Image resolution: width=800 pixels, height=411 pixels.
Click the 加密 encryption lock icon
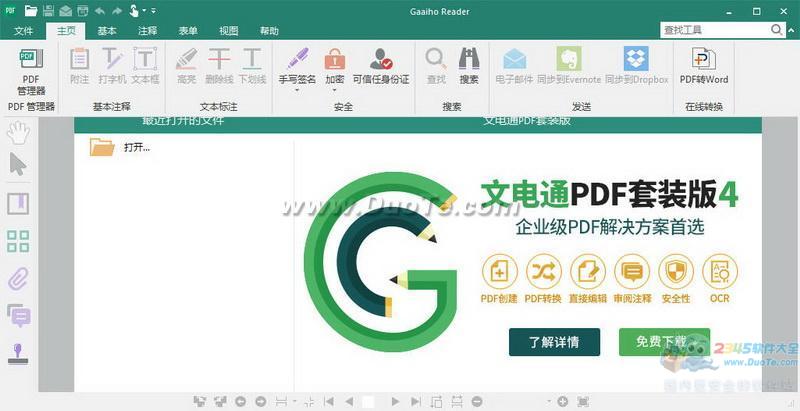coord(335,60)
